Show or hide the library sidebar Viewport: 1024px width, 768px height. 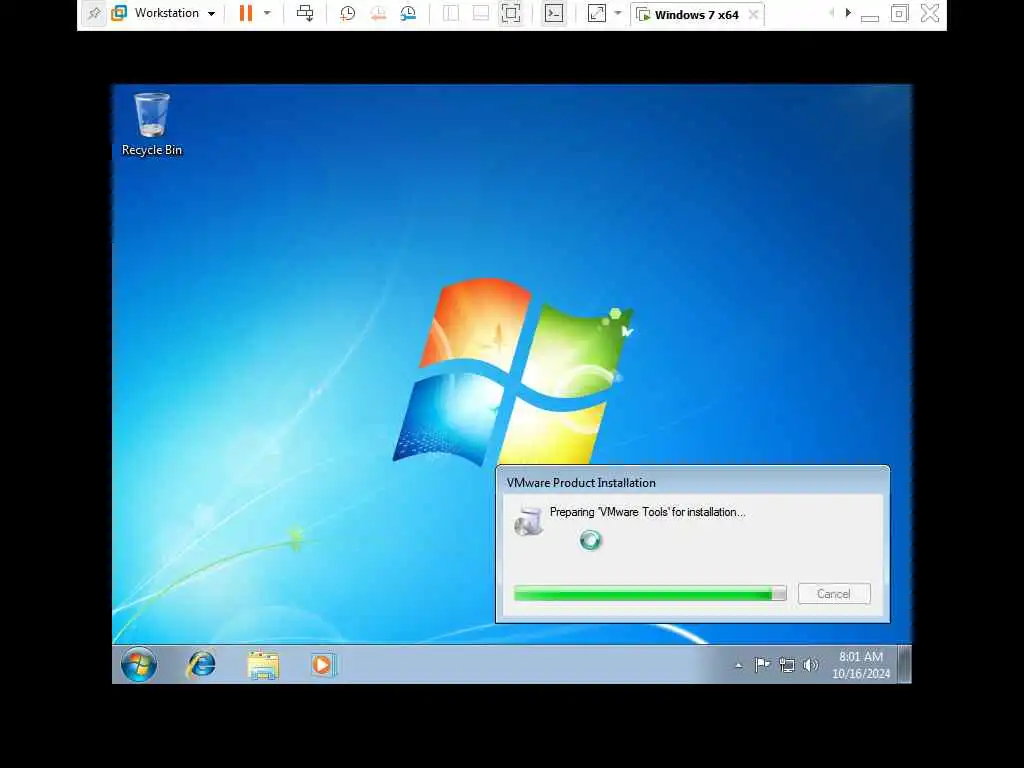pyautogui.click(x=451, y=13)
